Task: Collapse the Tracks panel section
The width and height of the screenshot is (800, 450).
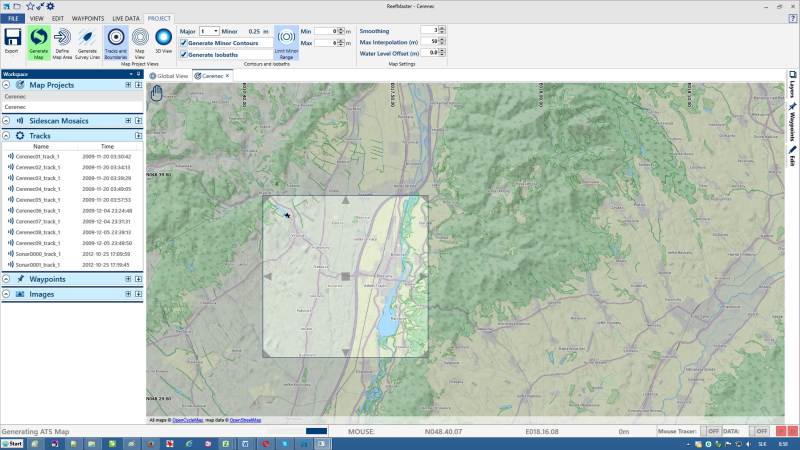Action: pos(7,135)
